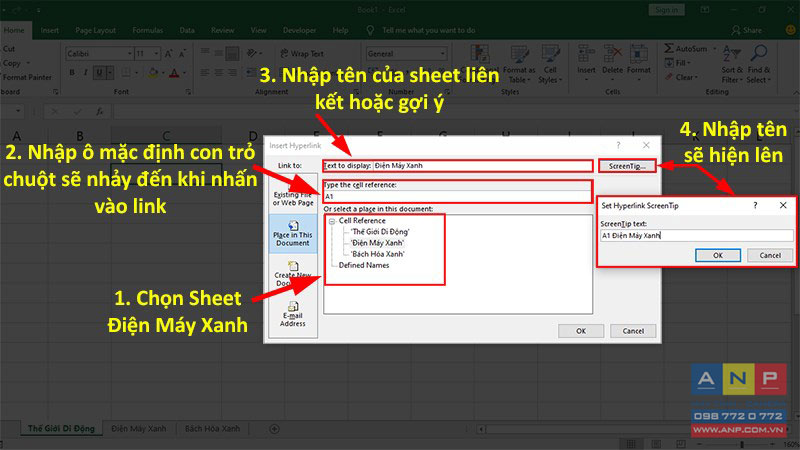
Task: Select 'Thế Giới Di Động' in tree
Action: 380,232
